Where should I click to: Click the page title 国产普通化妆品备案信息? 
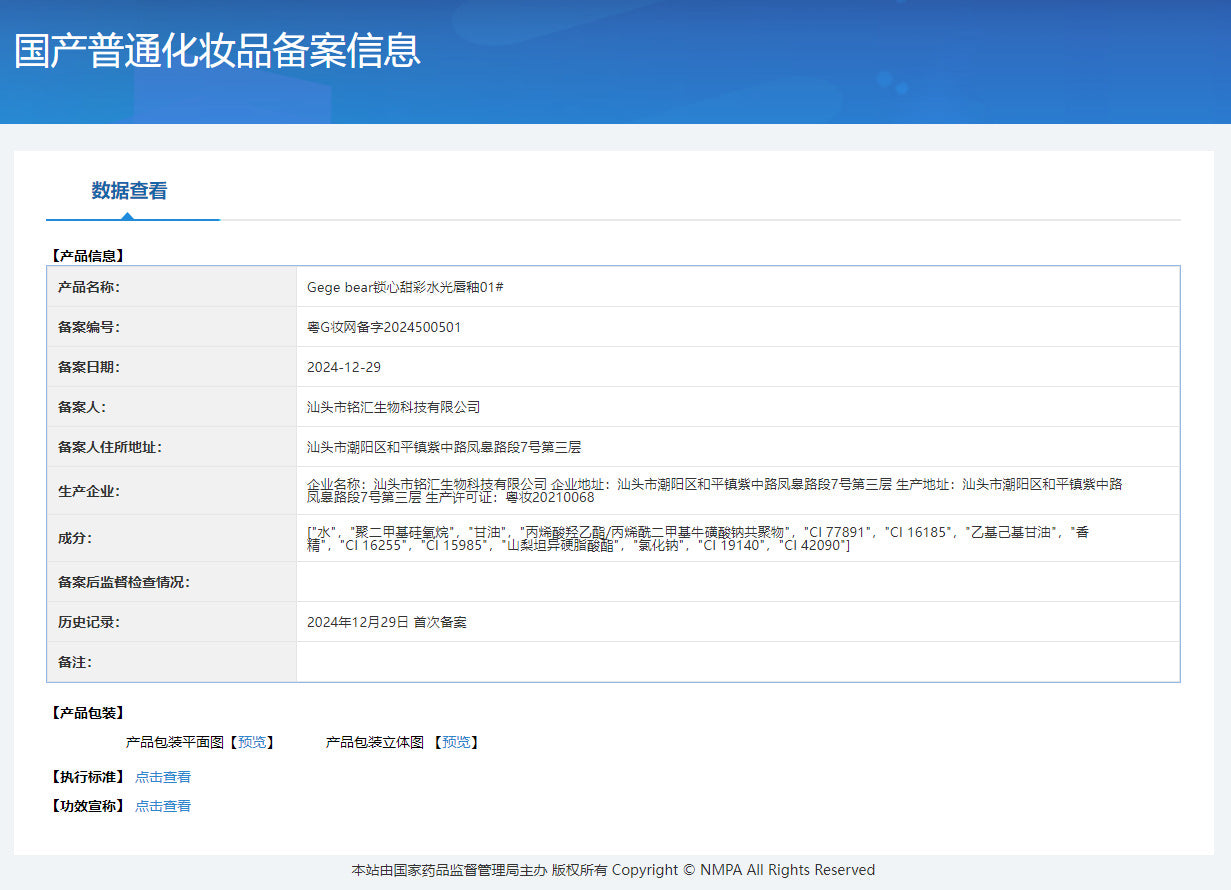tap(217, 51)
